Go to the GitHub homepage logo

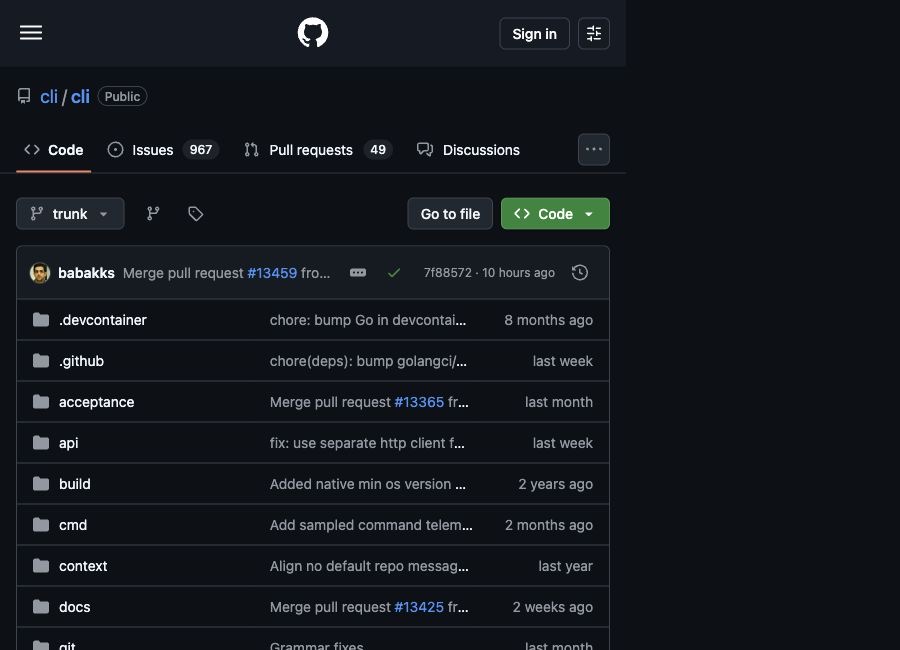coord(313,33)
